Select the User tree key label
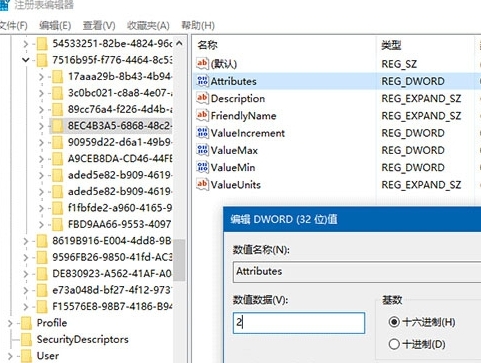The height and width of the screenshot is (363, 481). click(x=48, y=356)
